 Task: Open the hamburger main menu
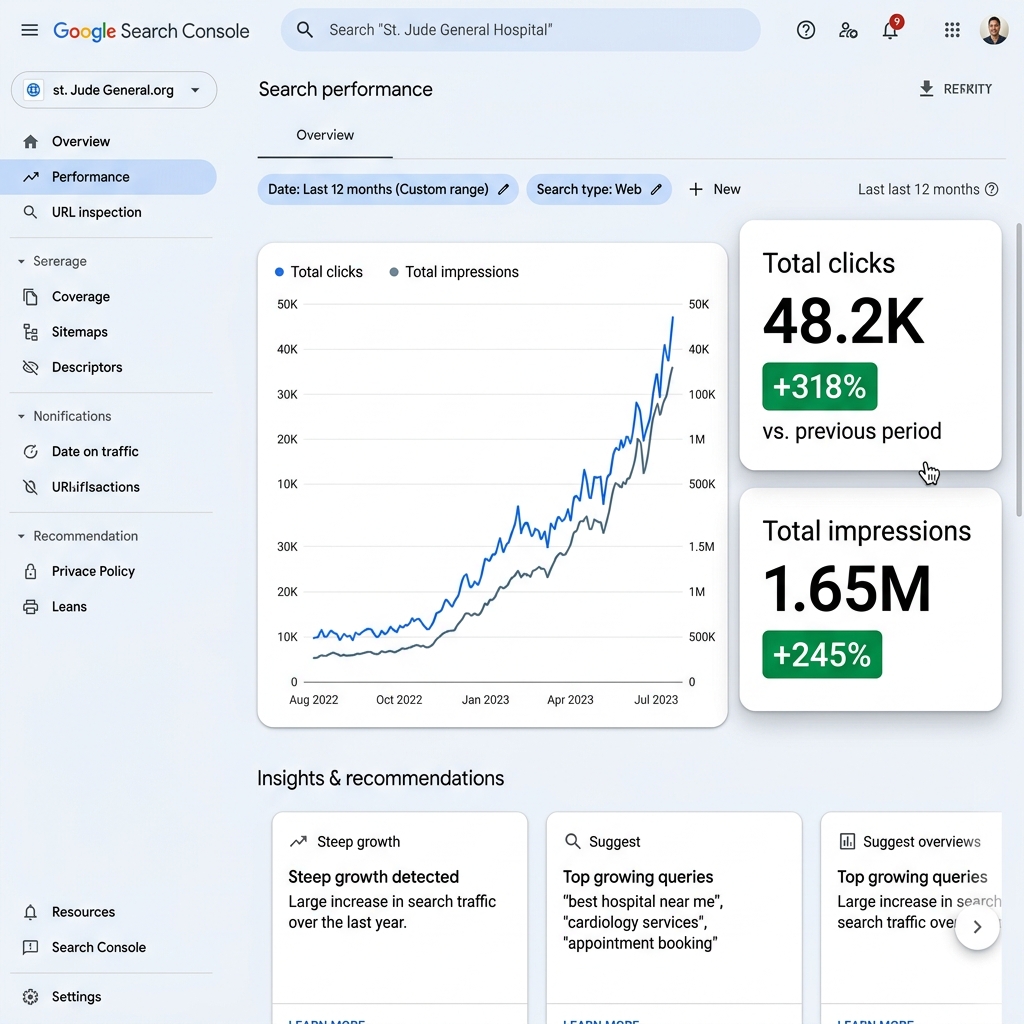(29, 30)
